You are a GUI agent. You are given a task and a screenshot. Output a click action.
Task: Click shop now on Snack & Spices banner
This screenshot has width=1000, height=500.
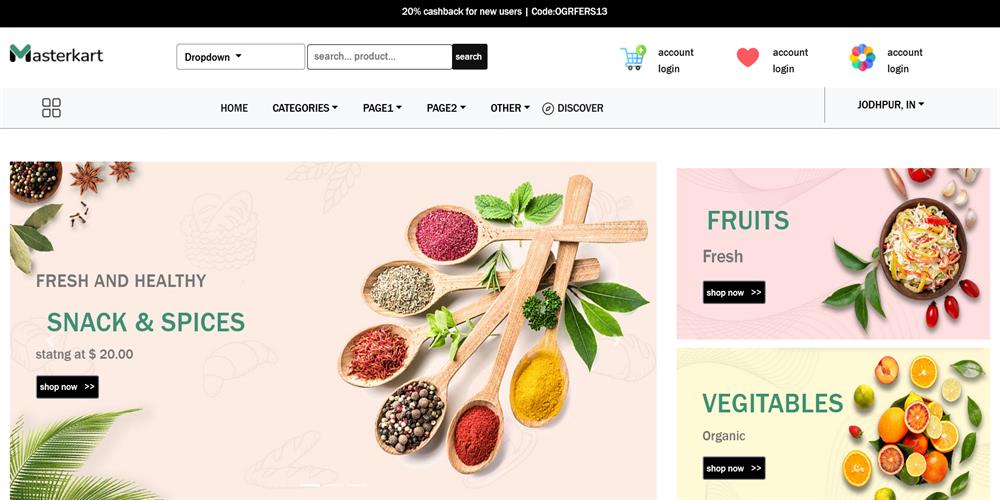[68, 387]
